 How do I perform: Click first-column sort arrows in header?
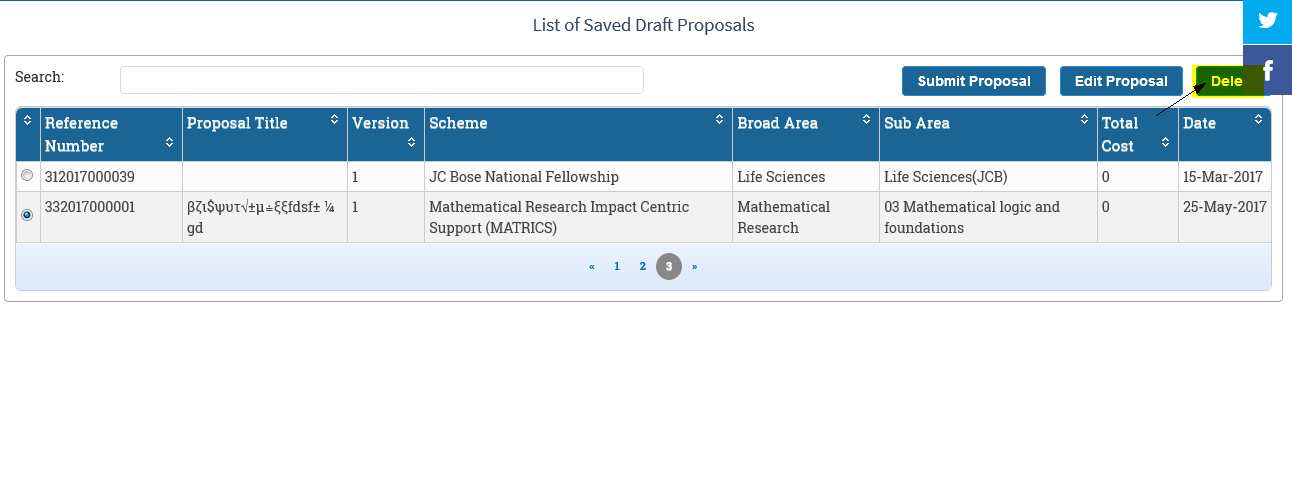(x=27, y=120)
